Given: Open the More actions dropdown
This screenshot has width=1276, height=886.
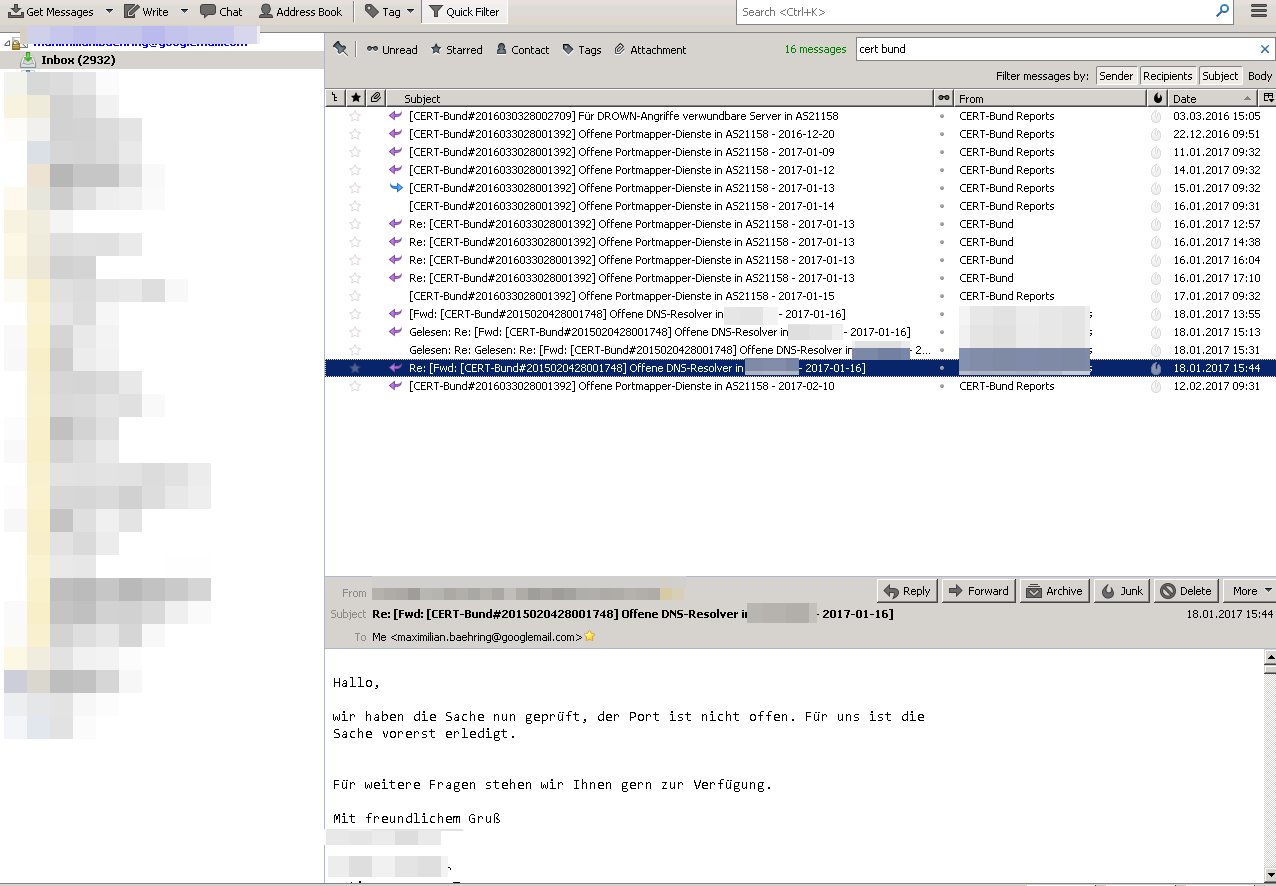Looking at the screenshot, I should tap(1252, 591).
